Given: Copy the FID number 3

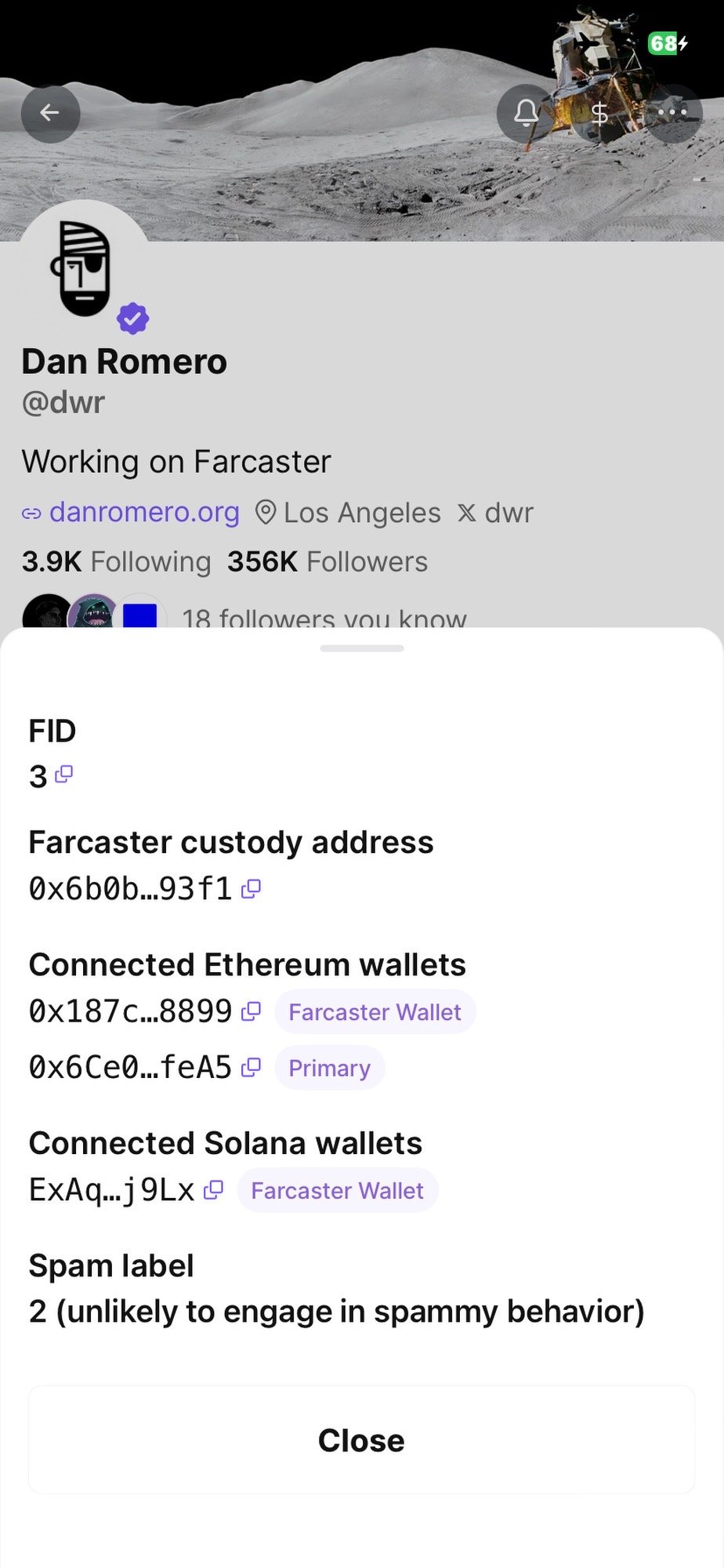Looking at the screenshot, I should coord(64,775).
